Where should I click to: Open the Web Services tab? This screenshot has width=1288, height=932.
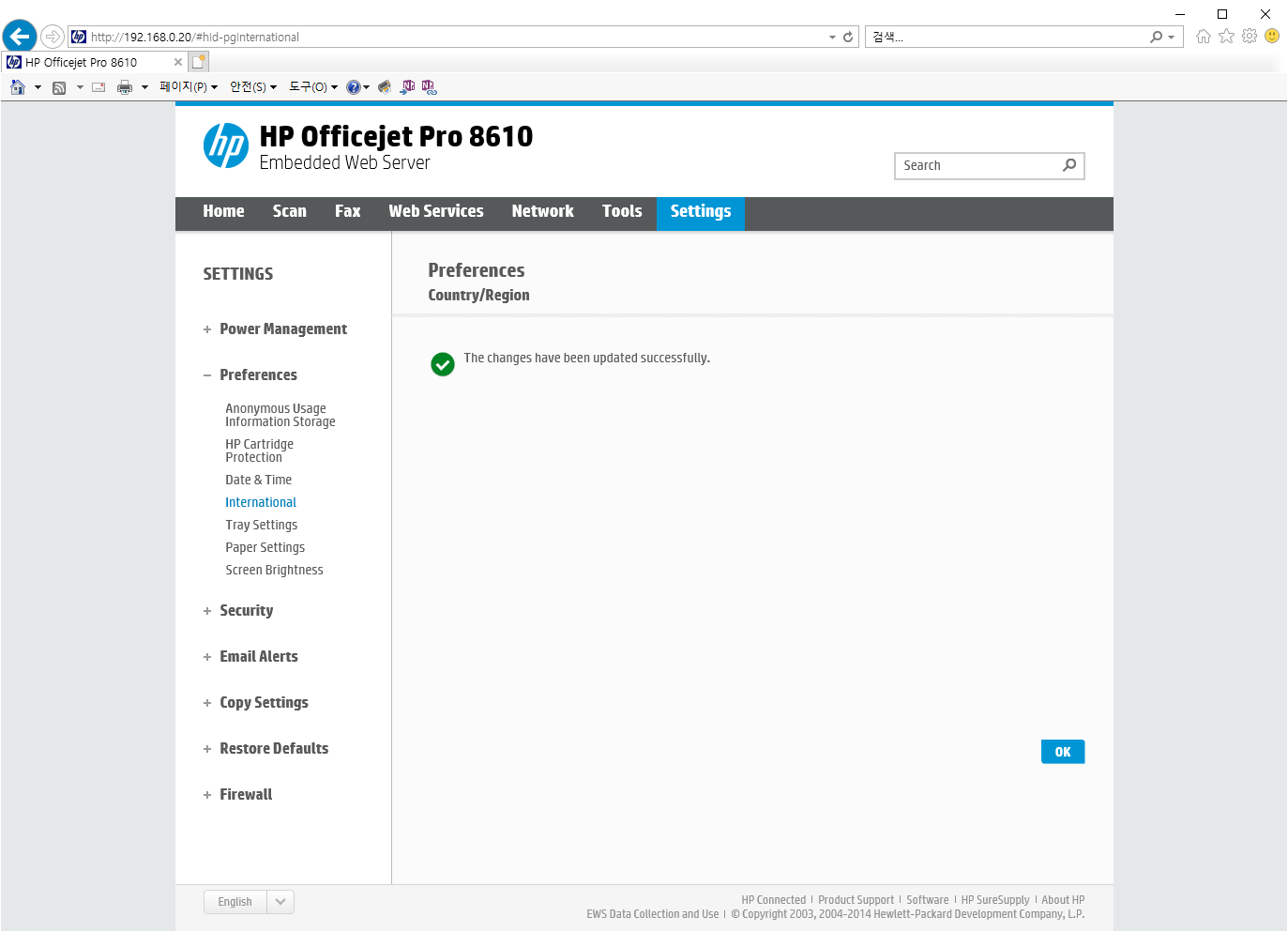tap(436, 212)
